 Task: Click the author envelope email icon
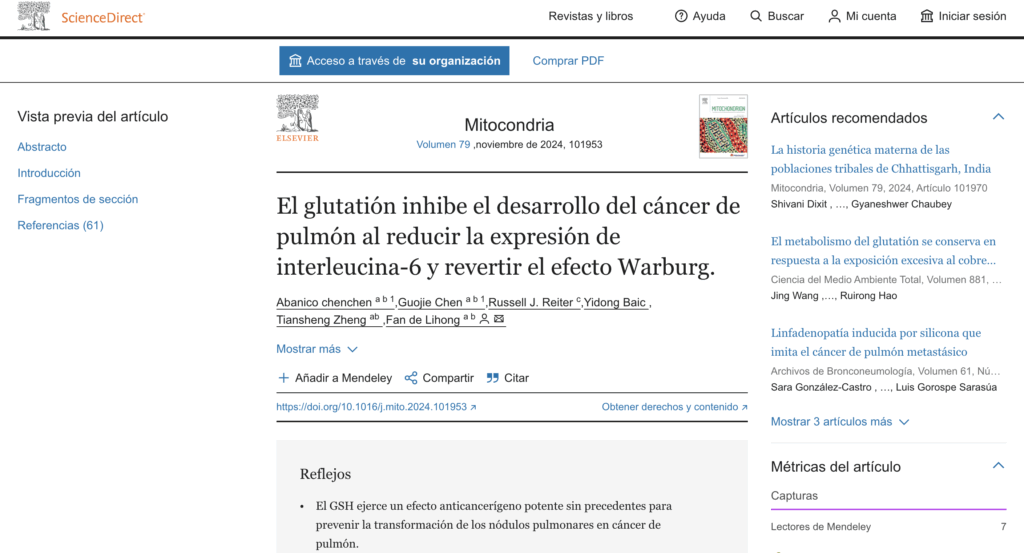[x=499, y=320]
